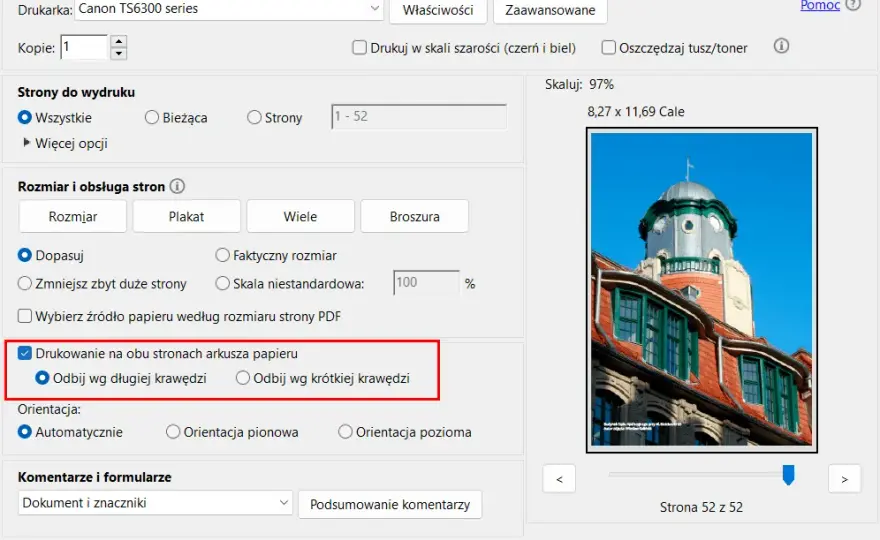Set orientation to Automatycznie
Viewport: 880px width, 540px height.
tap(25, 432)
